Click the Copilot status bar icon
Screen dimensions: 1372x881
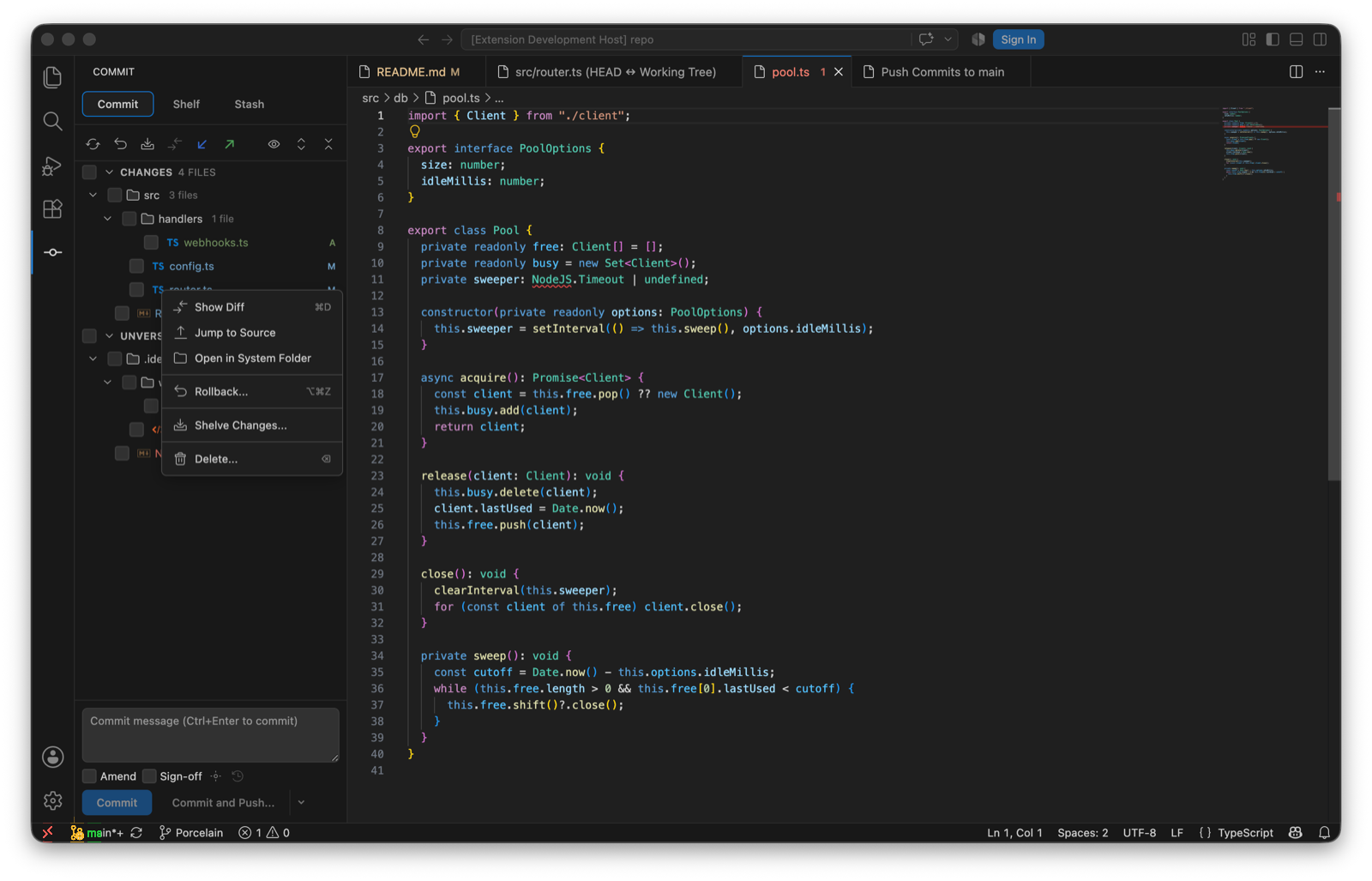click(1296, 833)
